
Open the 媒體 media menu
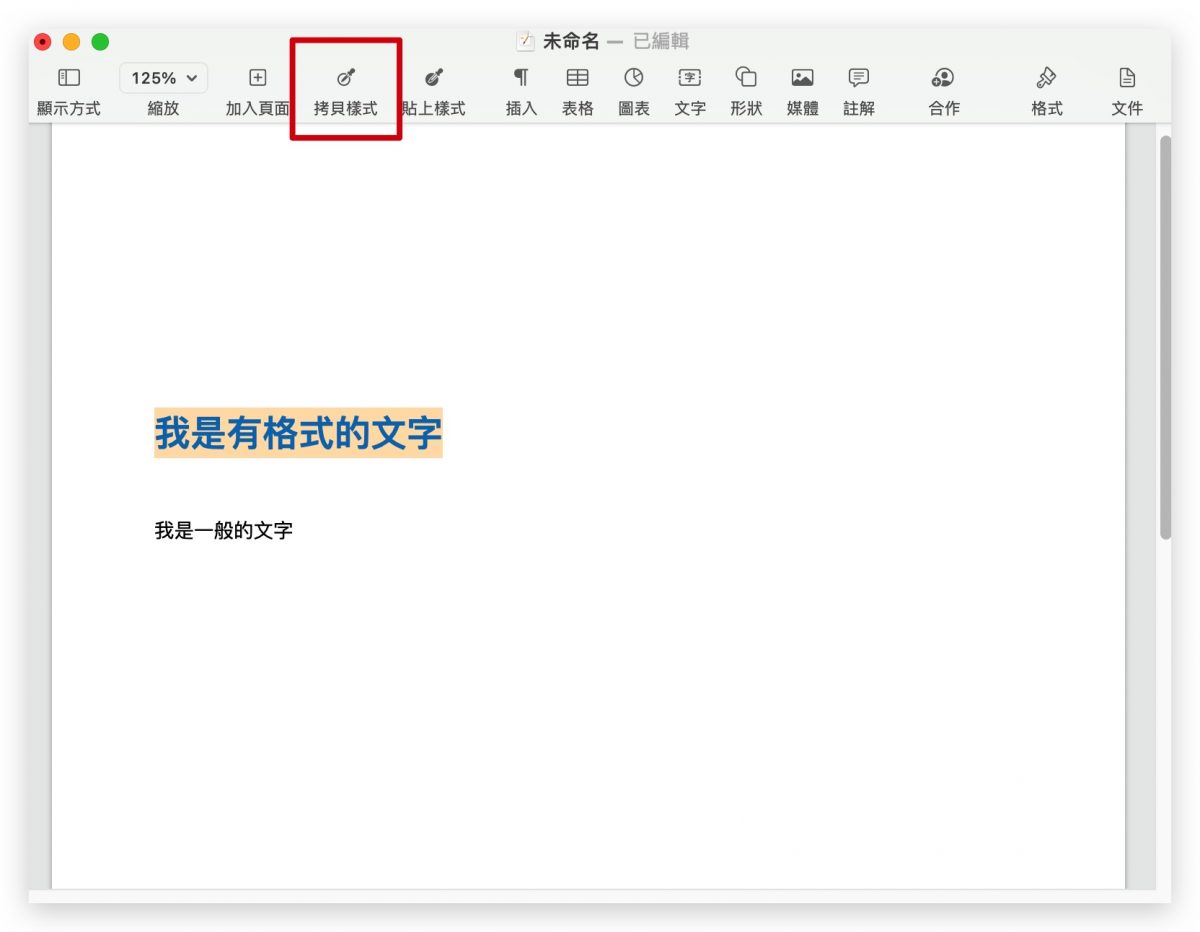click(802, 91)
